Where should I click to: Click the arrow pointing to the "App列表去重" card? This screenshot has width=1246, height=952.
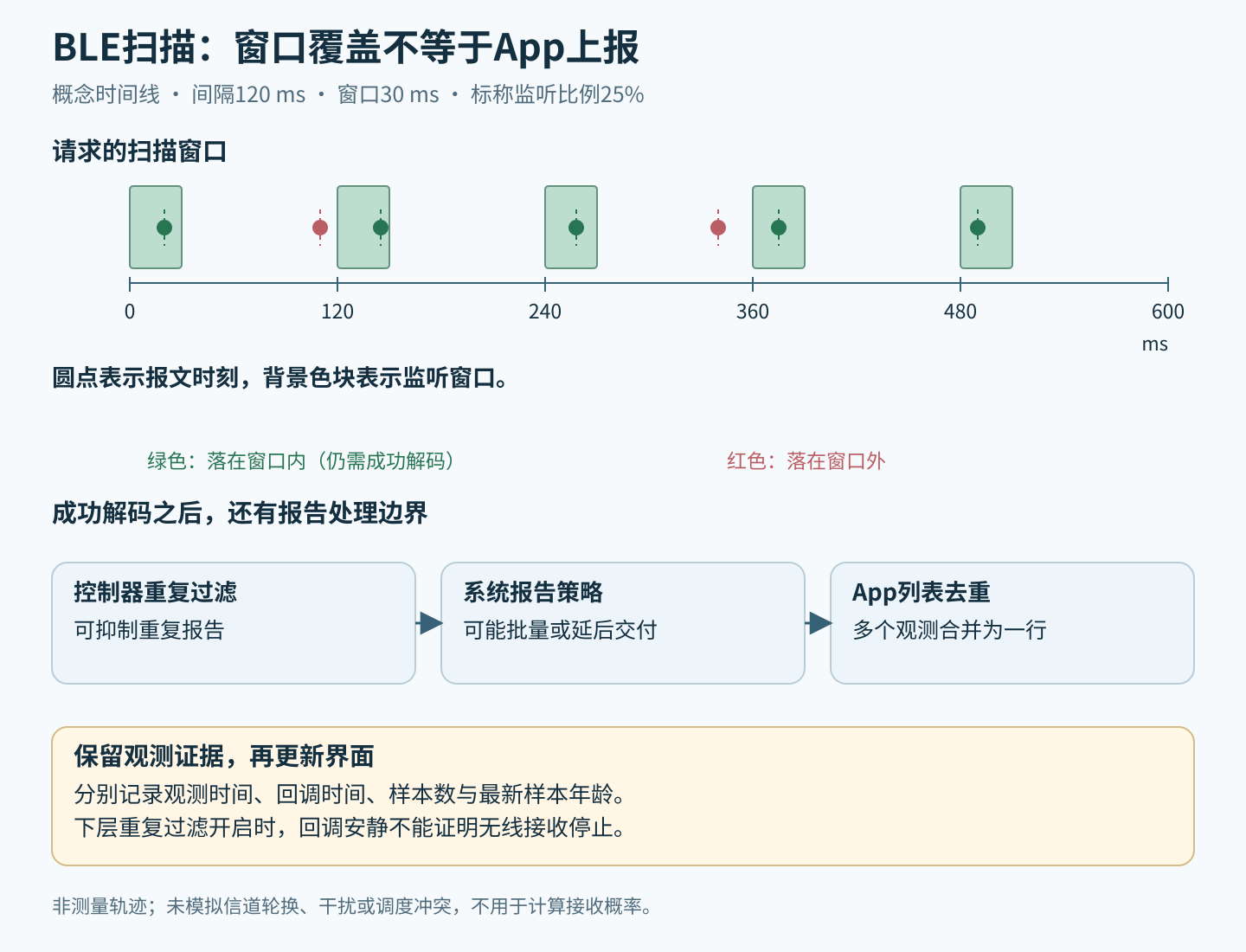[x=819, y=623]
